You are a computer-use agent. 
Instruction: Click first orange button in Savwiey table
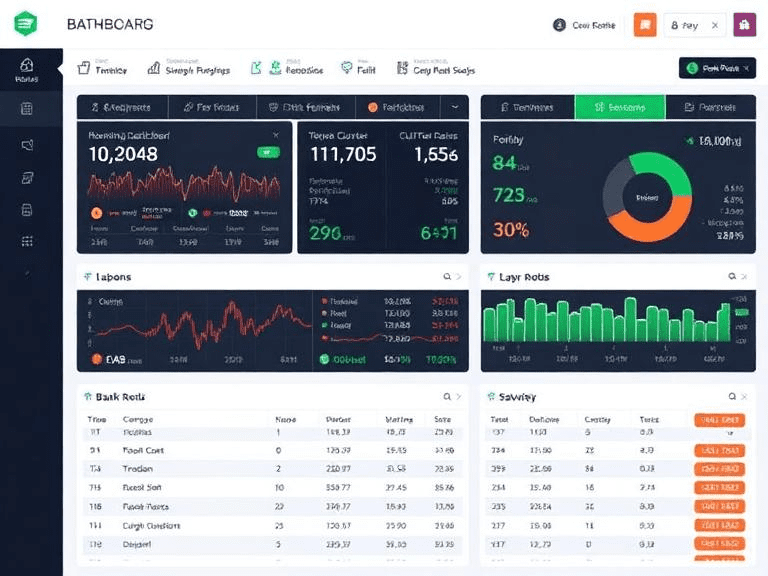(720, 420)
